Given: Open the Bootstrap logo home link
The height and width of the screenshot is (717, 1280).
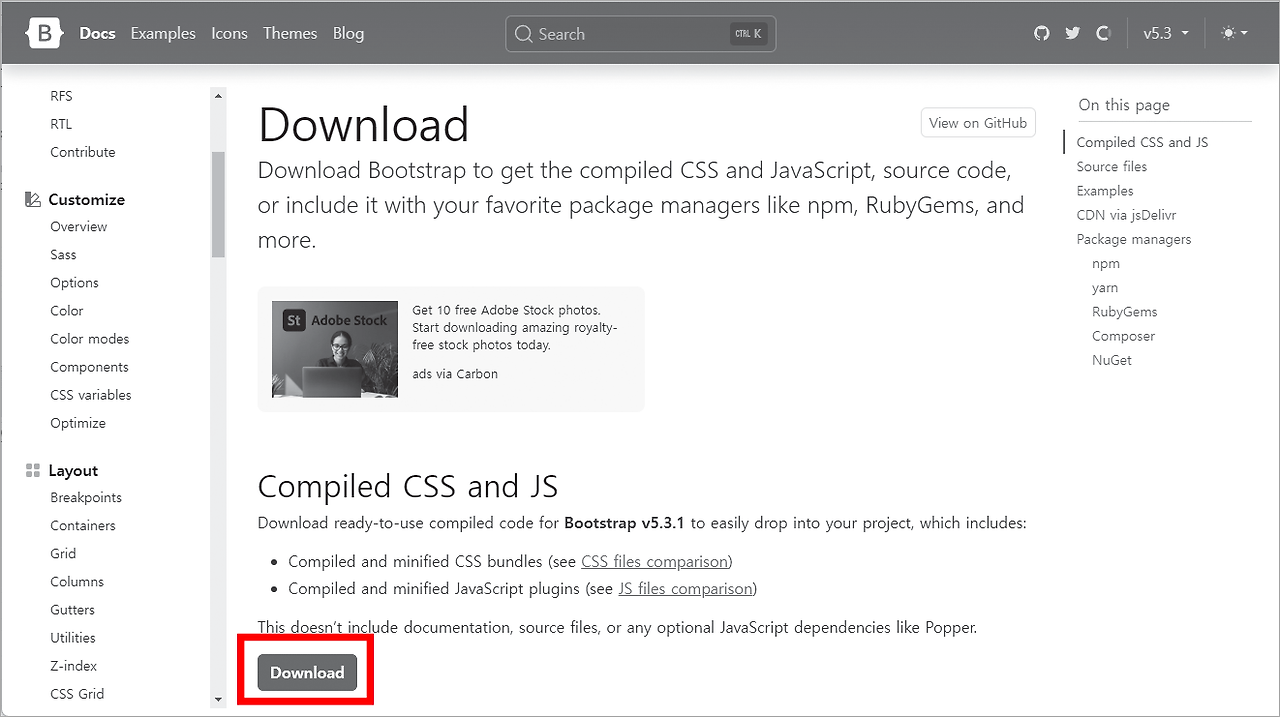Looking at the screenshot, I should point(44,33).
